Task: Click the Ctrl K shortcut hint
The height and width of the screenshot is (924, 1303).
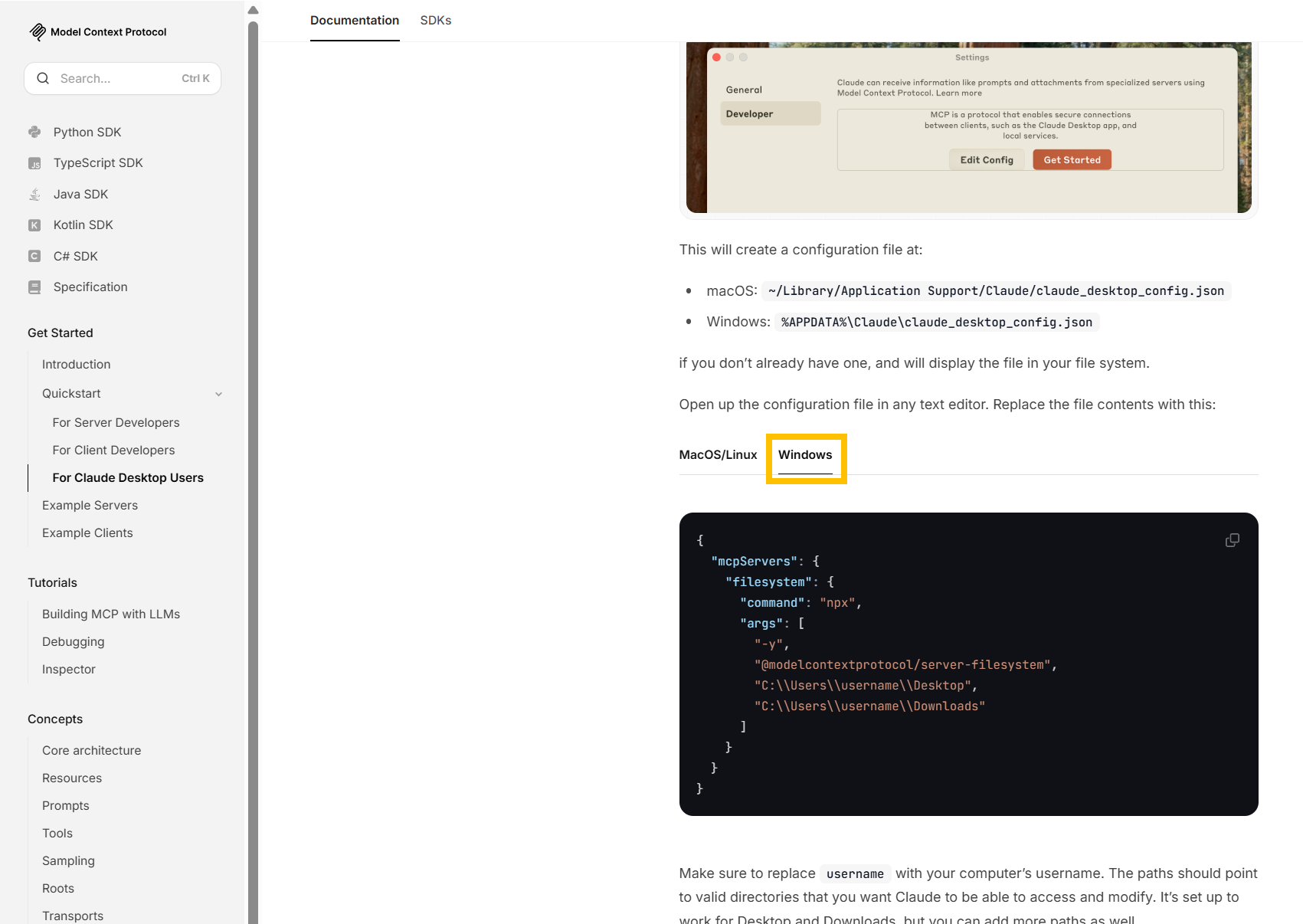Action: (195, 79)
